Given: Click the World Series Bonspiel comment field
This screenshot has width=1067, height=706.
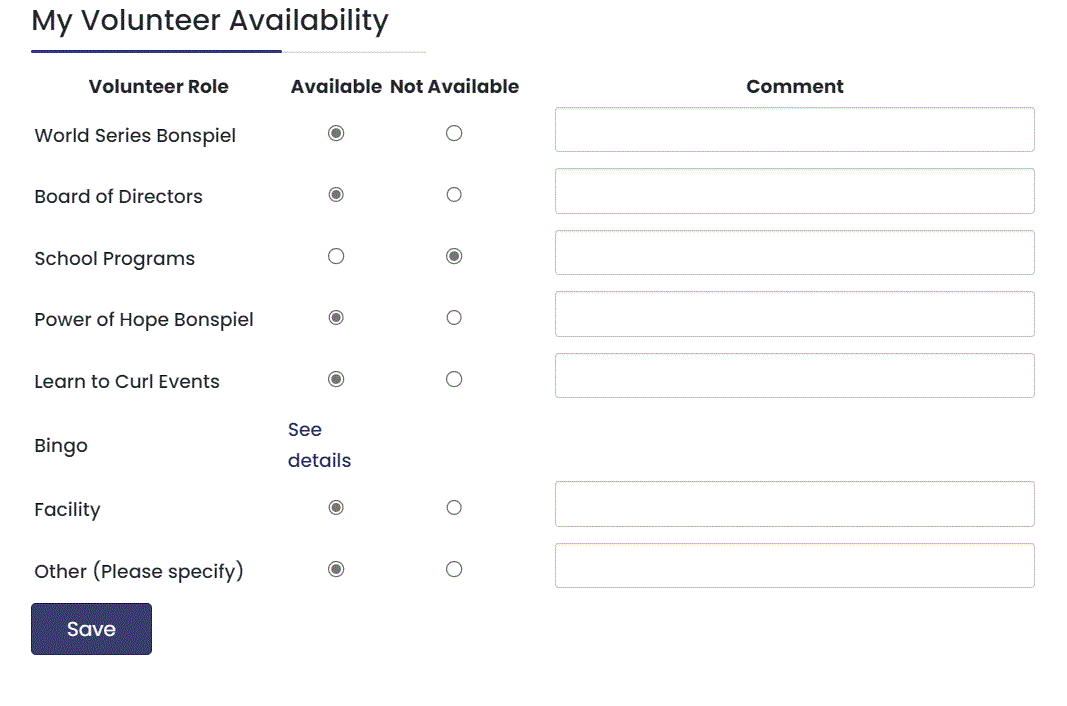Looking at the screenshot, I should [x=794, y=130].
